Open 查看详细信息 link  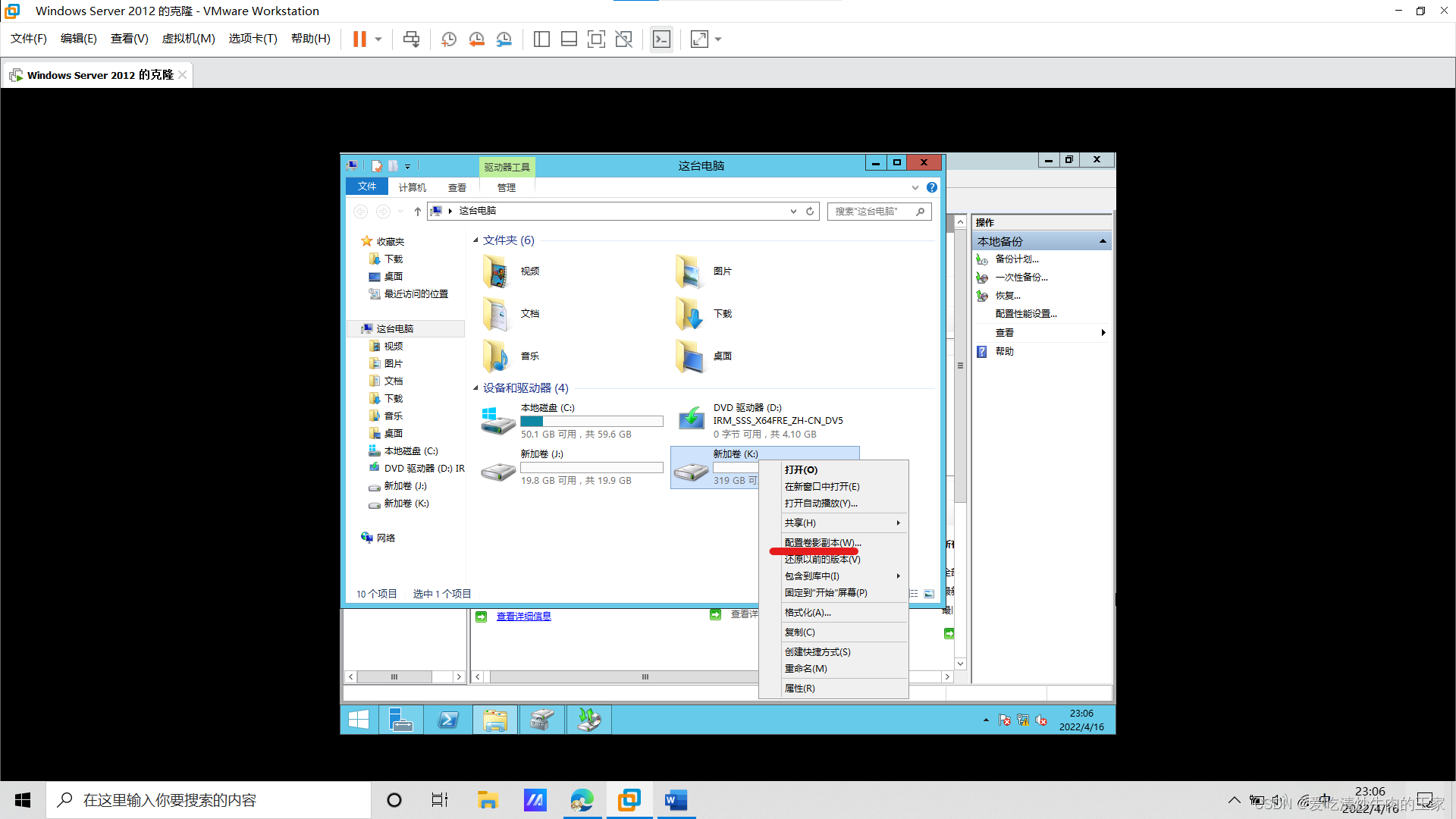click(x=523, y=617)
